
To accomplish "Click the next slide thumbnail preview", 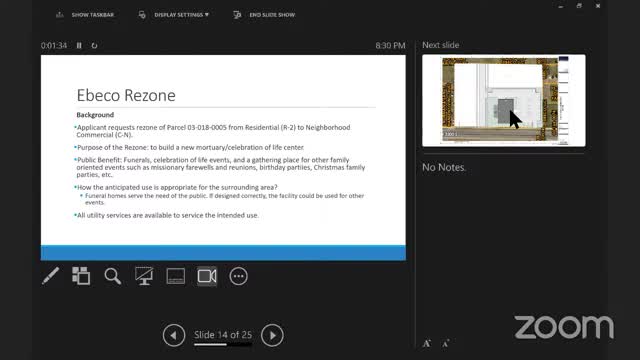I will pyautogui.click(x=504, y=100).
